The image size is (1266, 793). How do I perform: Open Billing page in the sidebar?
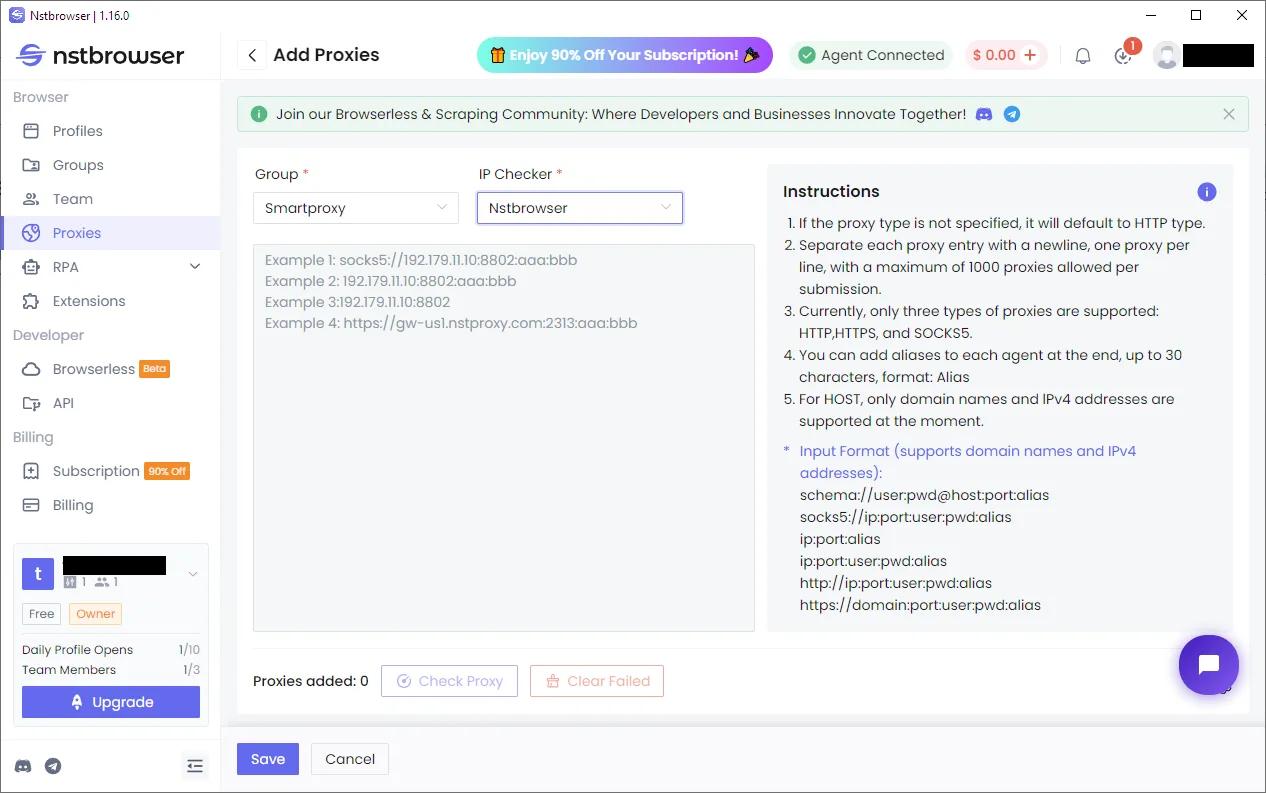(x=110, y=505)
